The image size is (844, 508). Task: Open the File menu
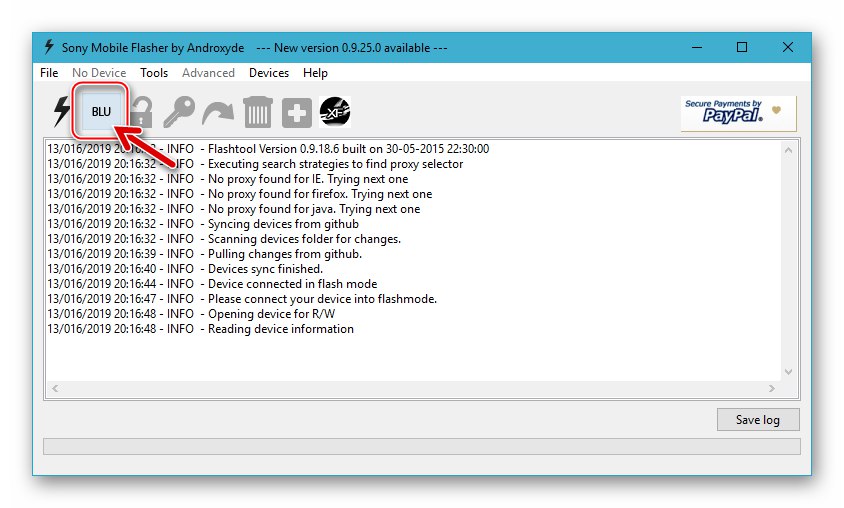pos(49,73)
